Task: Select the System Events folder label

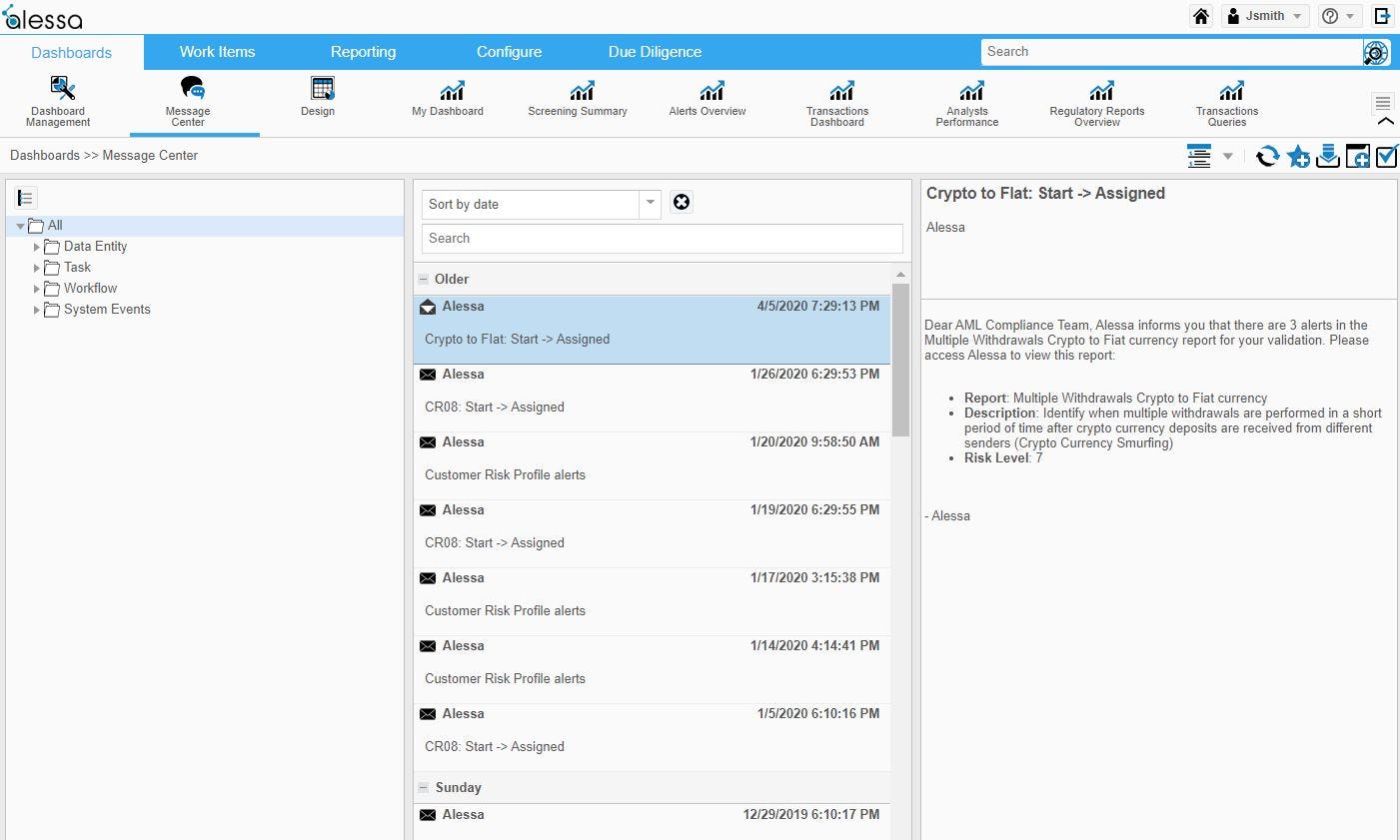Action: [x=107, y=310]
